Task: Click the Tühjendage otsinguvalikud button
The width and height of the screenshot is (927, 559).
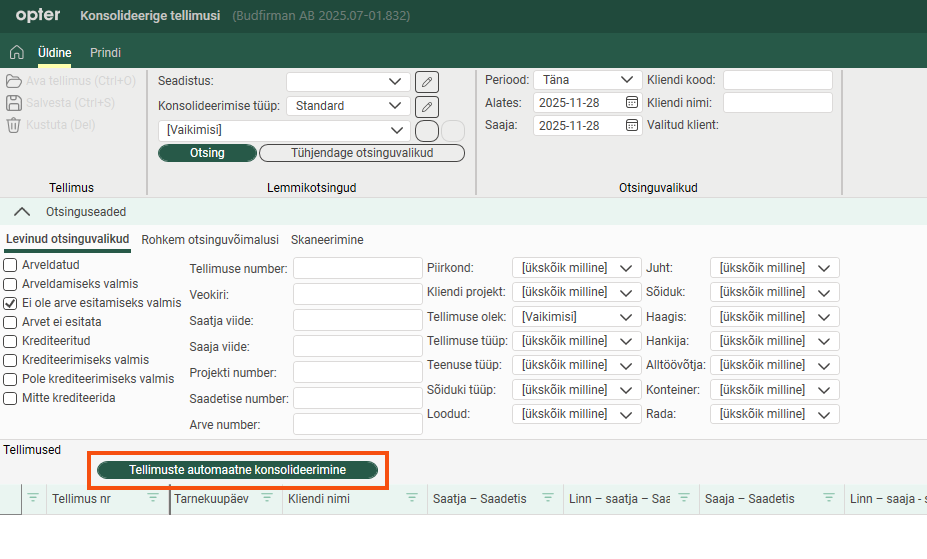Action: click(x=361, y=153)
